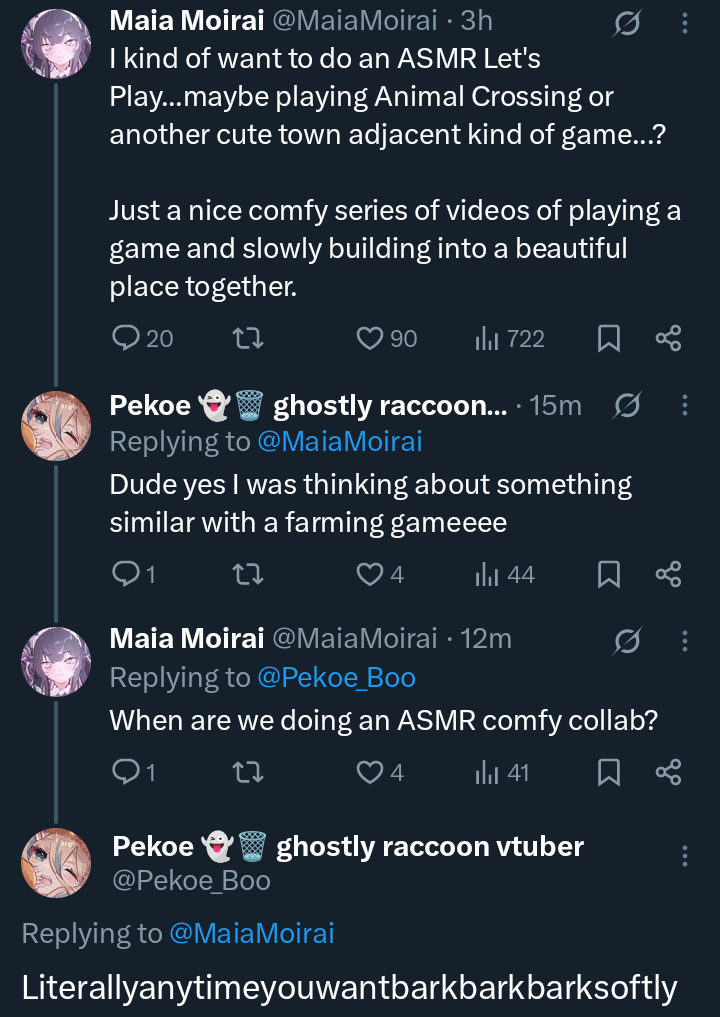Screen dimensions: 720x1017
Task: Open more options on Maia's 12m reply
Action: pos(685,639)
